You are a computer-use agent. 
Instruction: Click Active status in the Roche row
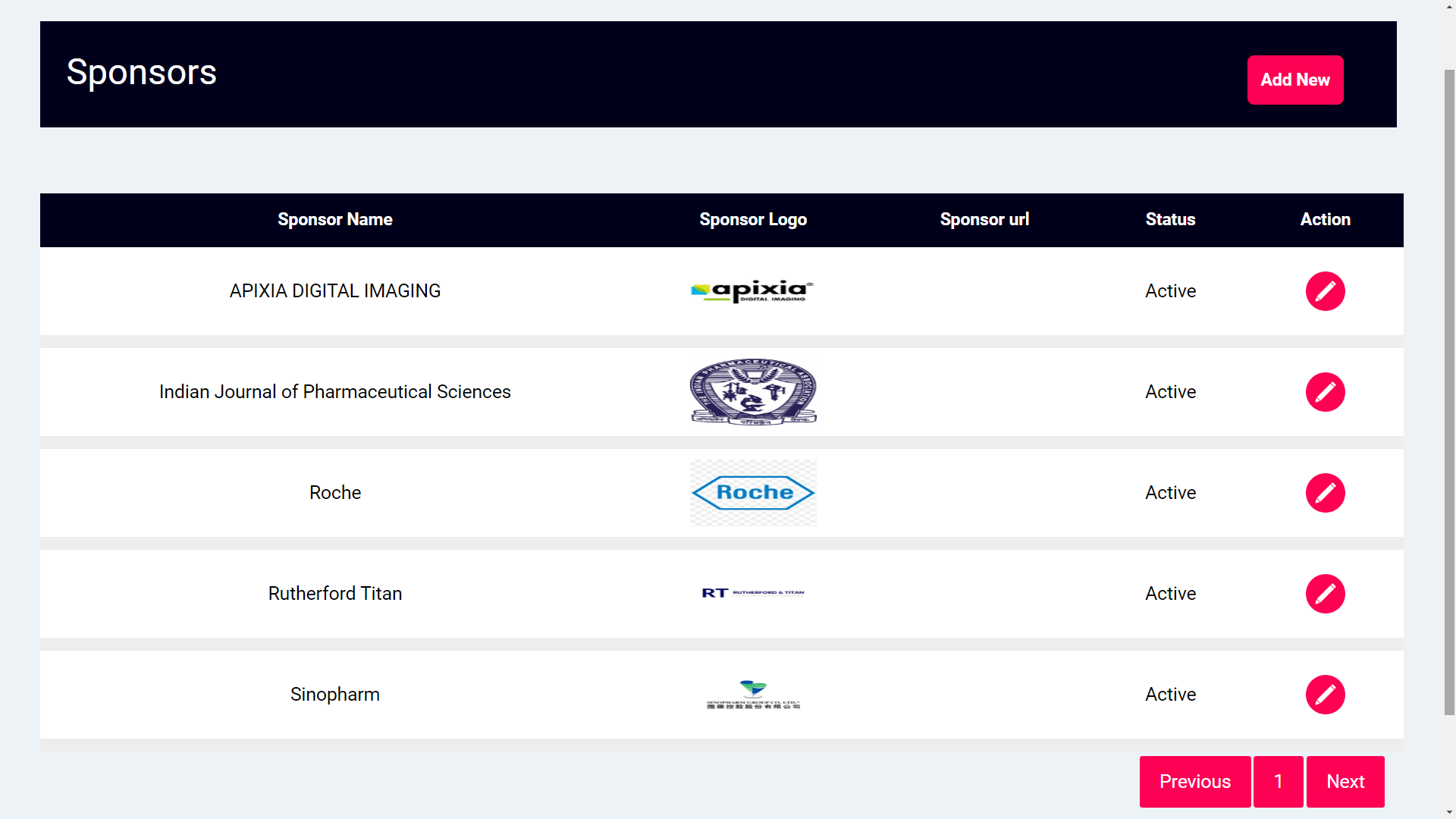(1170, 493)
